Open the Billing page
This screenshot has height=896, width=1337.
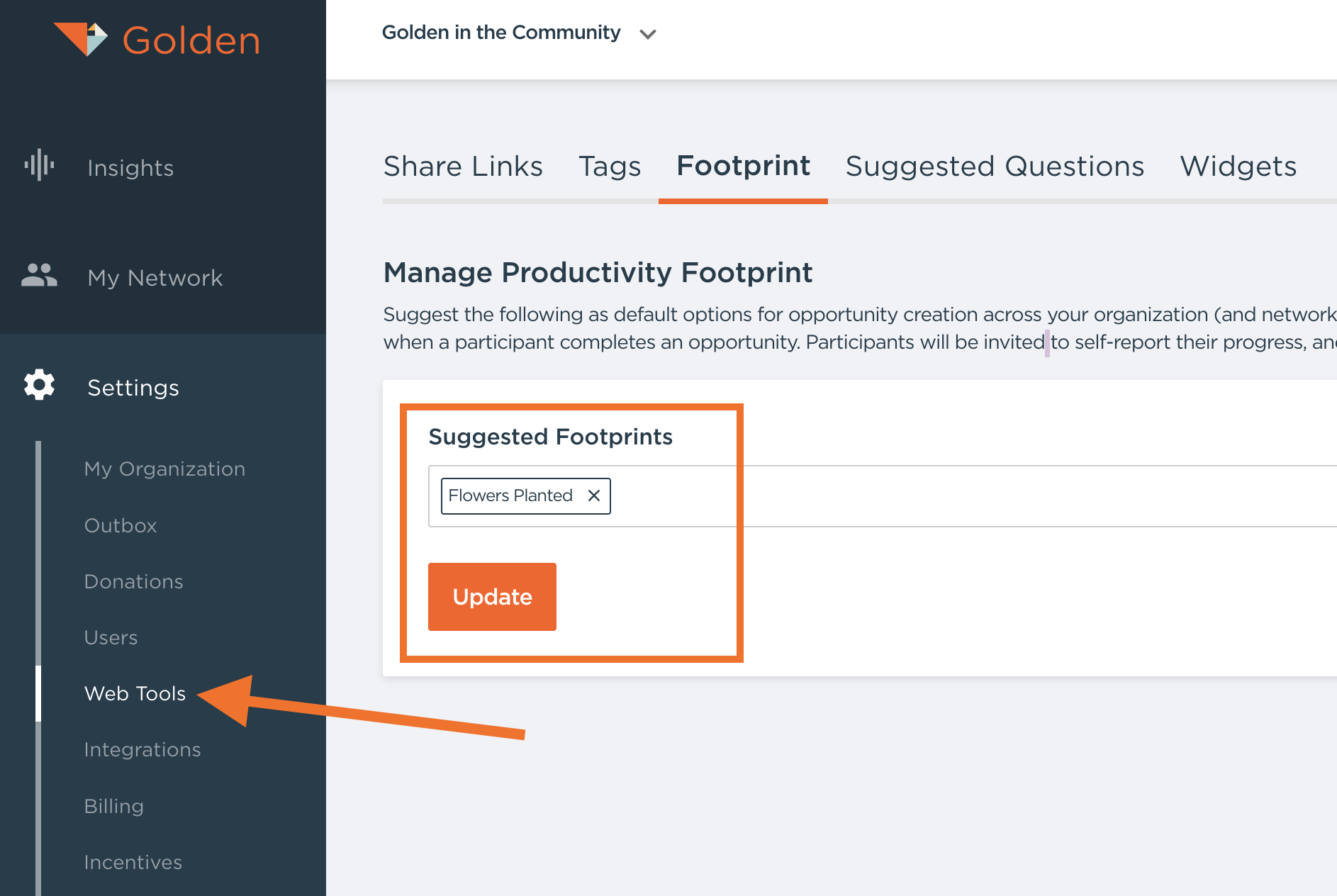[x=113, y=806]
